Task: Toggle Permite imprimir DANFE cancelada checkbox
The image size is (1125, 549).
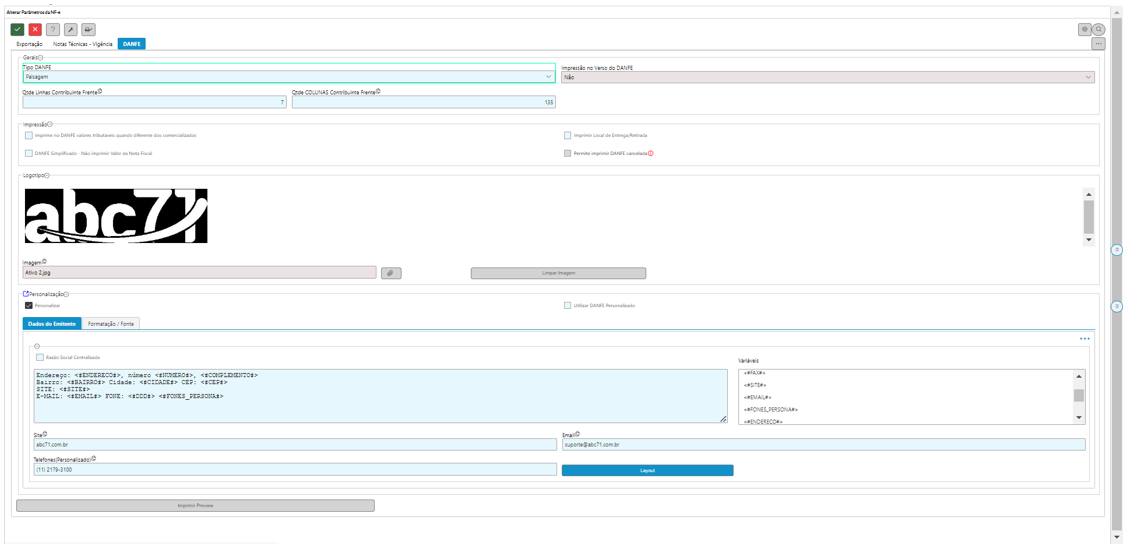Action: (568, 153)
